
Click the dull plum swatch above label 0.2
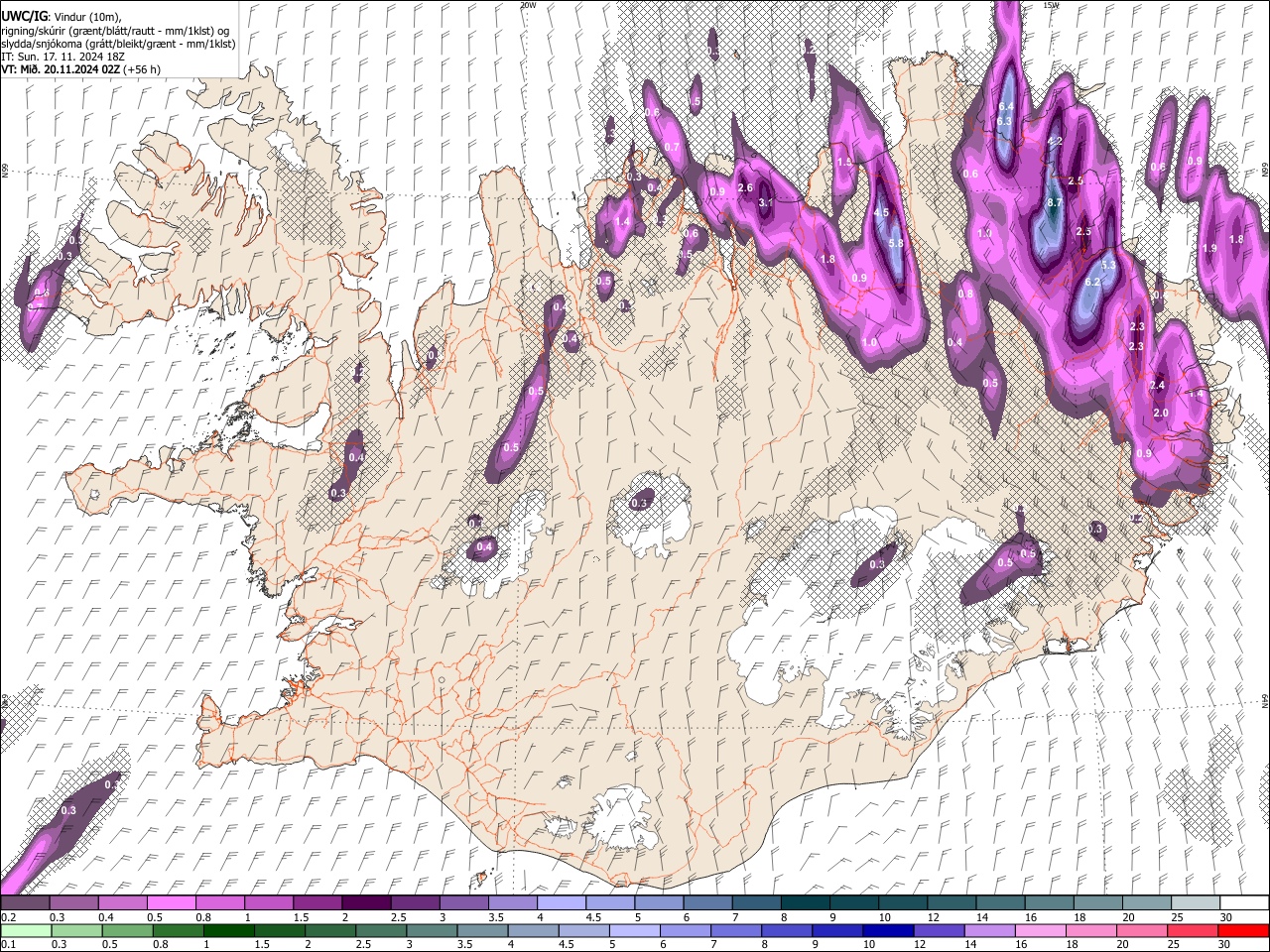pyautogui.click(x=25, y=902)
